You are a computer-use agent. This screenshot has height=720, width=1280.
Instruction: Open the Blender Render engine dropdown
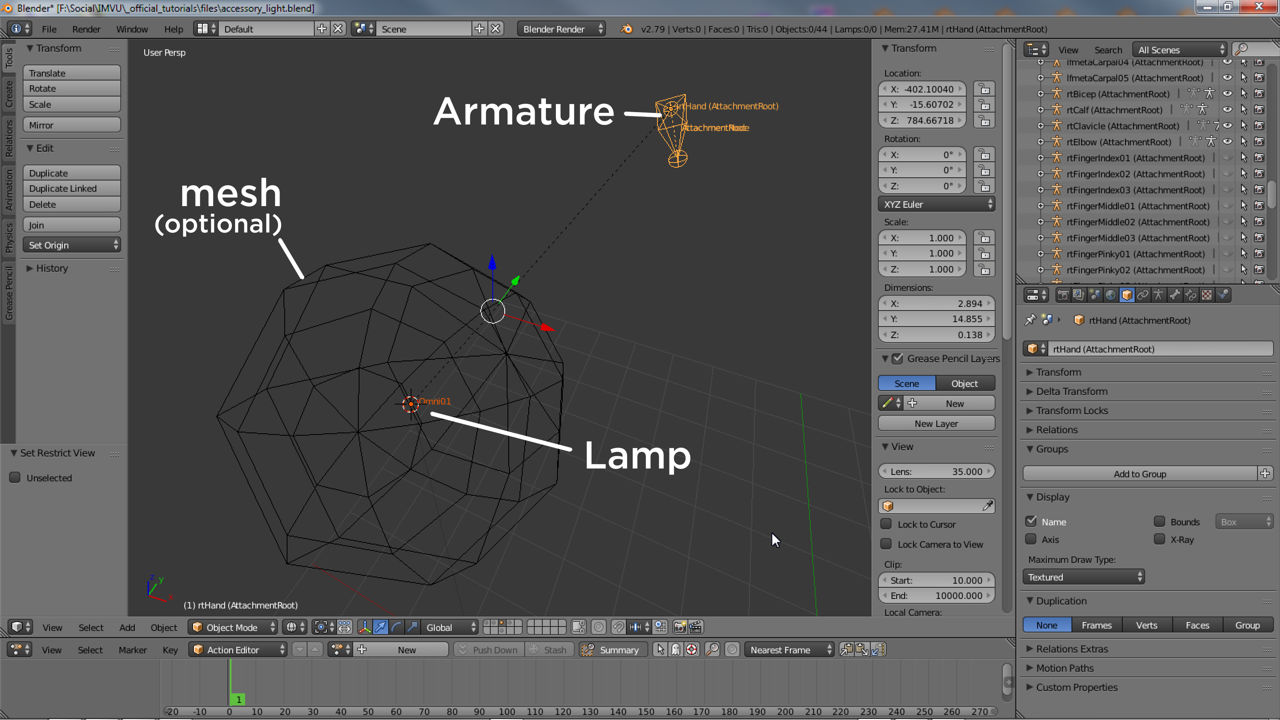[x=562, y=29]
